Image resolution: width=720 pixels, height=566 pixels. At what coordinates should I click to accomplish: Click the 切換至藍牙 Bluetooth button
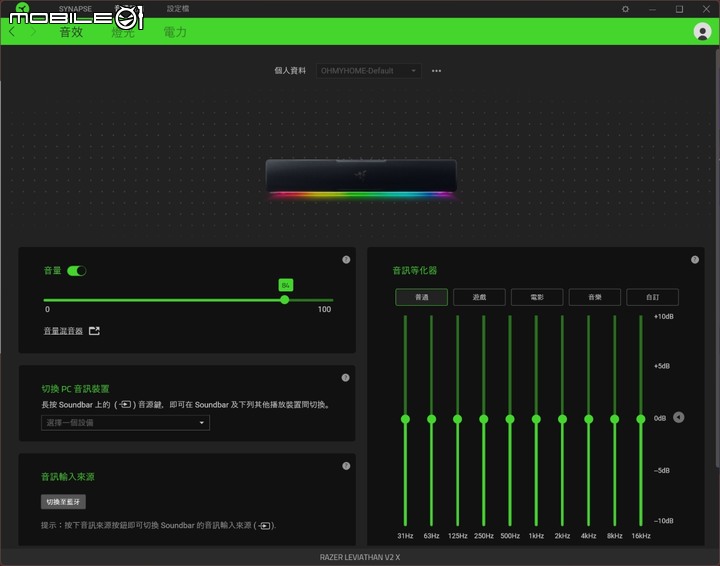tap(63, 502)
